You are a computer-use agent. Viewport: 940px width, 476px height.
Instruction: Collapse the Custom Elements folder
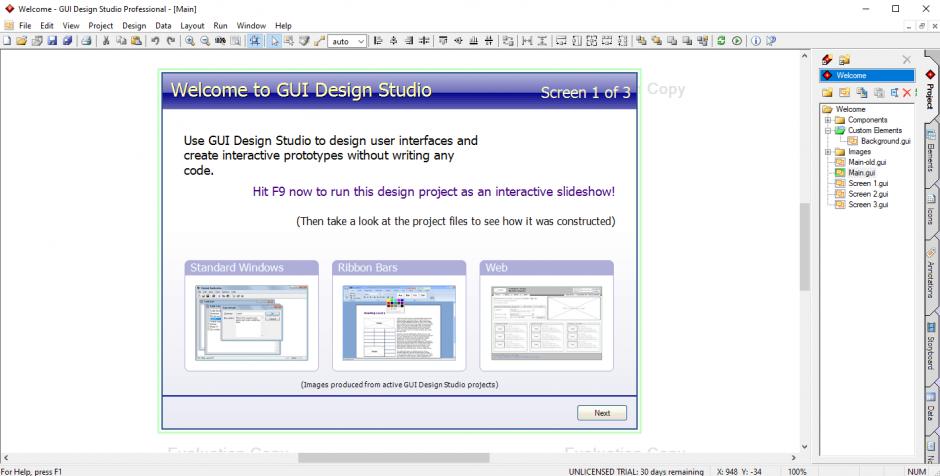pyautogui.click(x=828, y=130)
